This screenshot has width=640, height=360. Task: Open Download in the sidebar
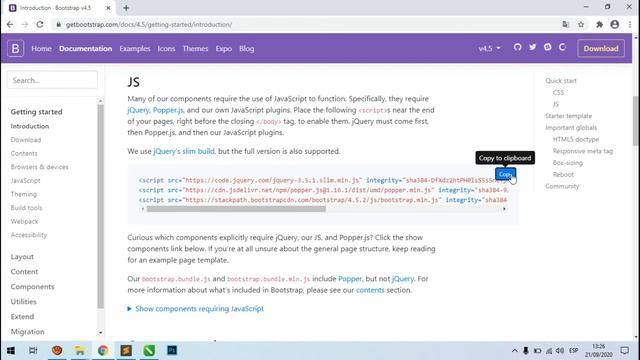click(x=26, y=140)
